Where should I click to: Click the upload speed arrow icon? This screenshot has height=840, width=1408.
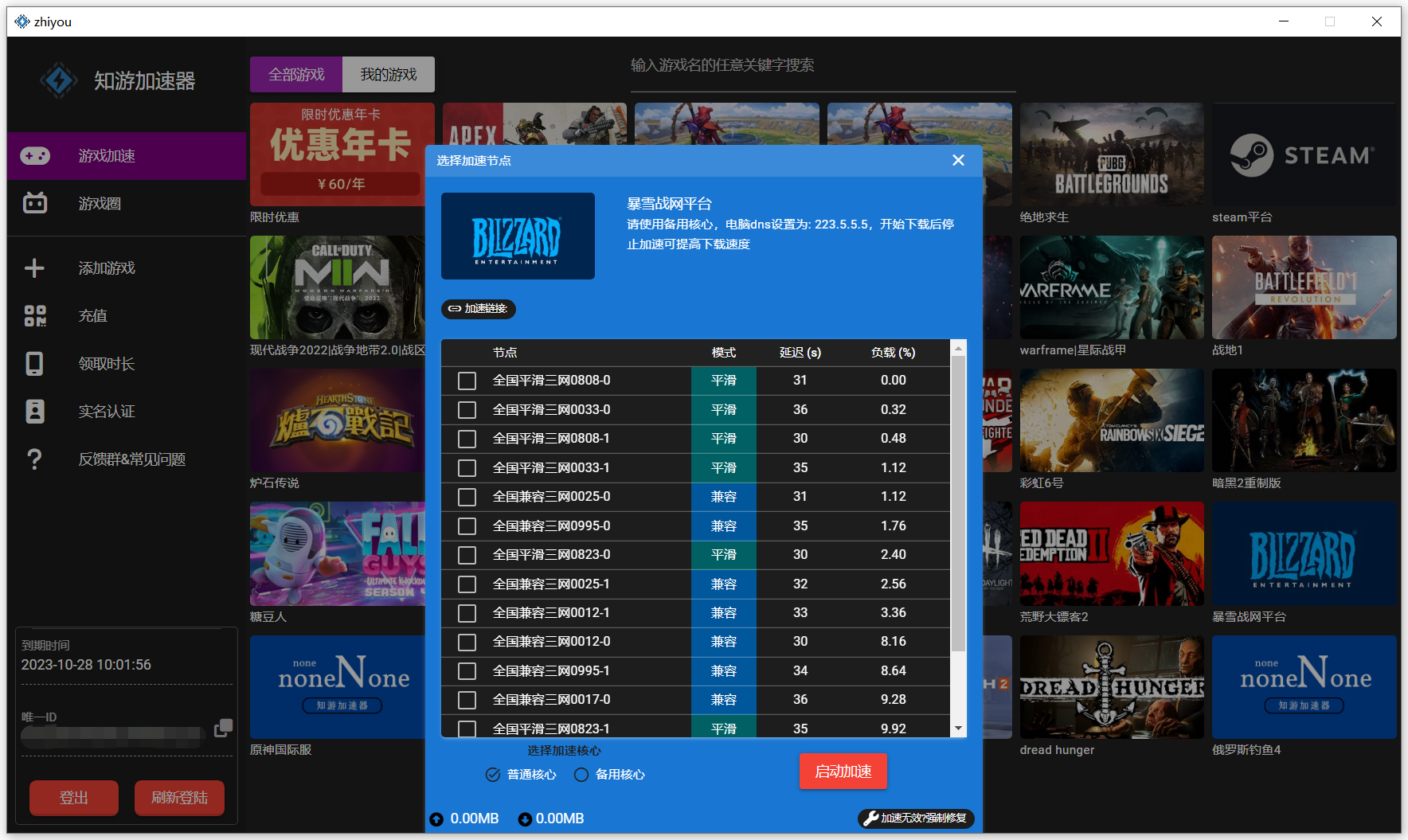point(436,819)
